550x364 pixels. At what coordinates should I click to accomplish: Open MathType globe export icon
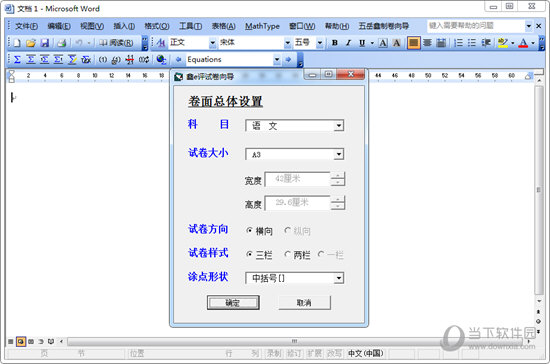pos(161,60)
